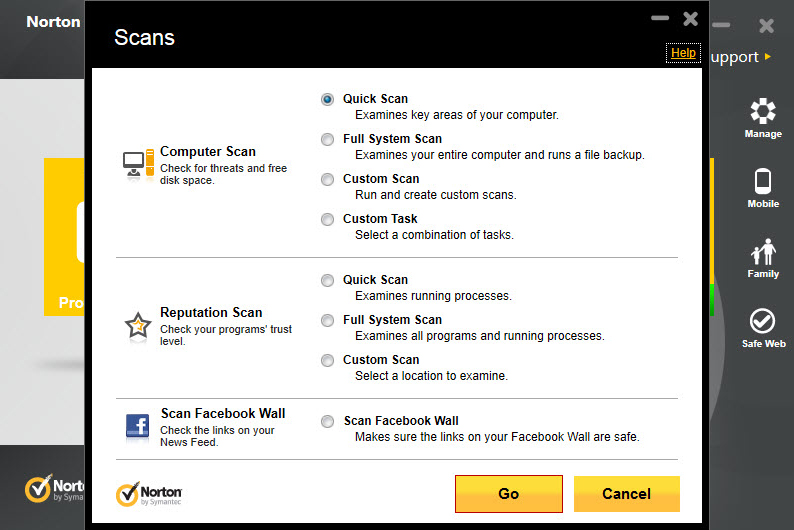Click the Computer Scan monitor icon
The height and width of the screenshot is (530, 794).
[x=138, y=165]
